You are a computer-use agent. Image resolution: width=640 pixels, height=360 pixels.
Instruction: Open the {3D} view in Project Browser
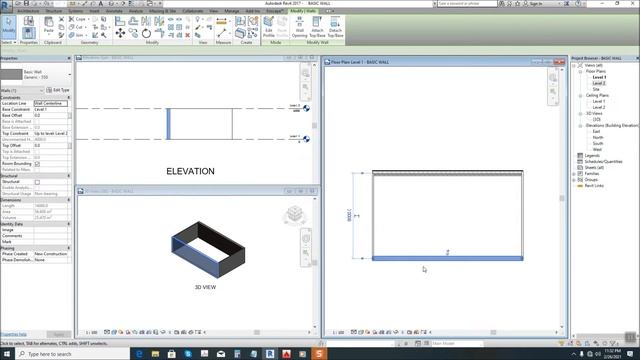tap(596, 120)
